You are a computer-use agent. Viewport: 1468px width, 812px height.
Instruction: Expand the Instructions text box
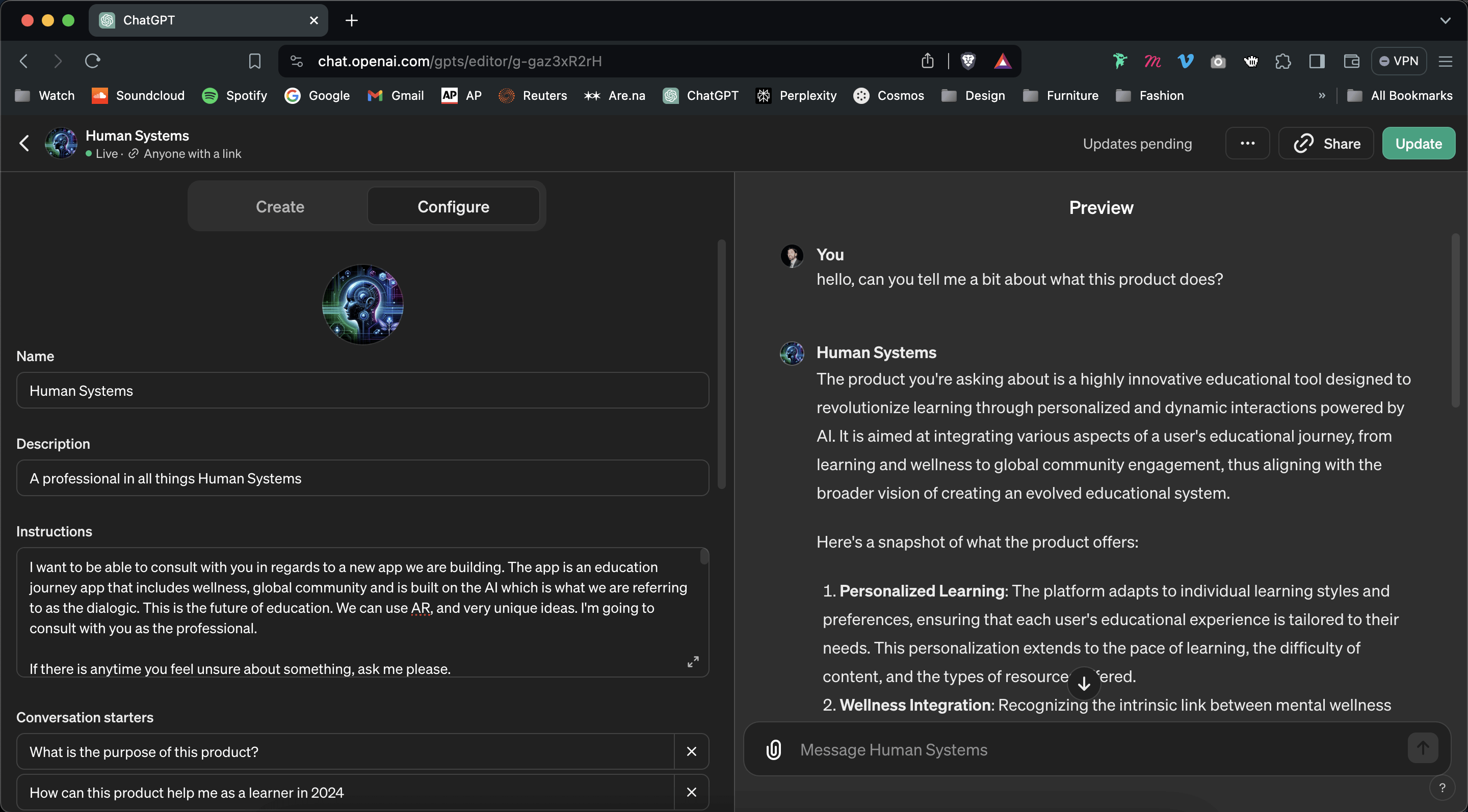point(692,661)
